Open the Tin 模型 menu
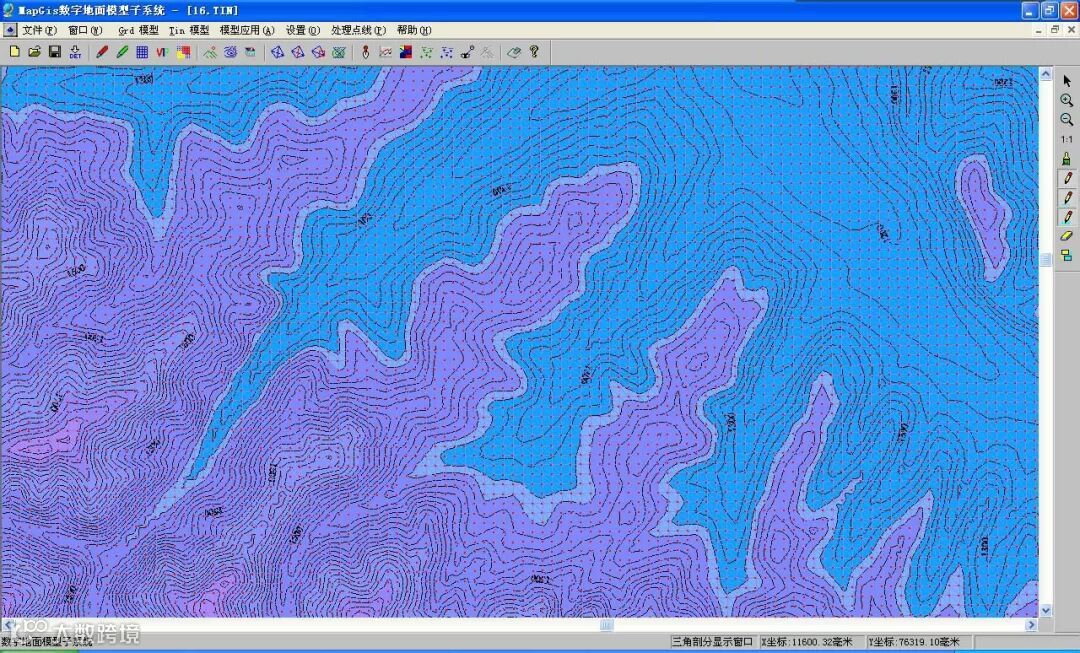Viewport: 1080px width, 653px height. coord(189,30)
